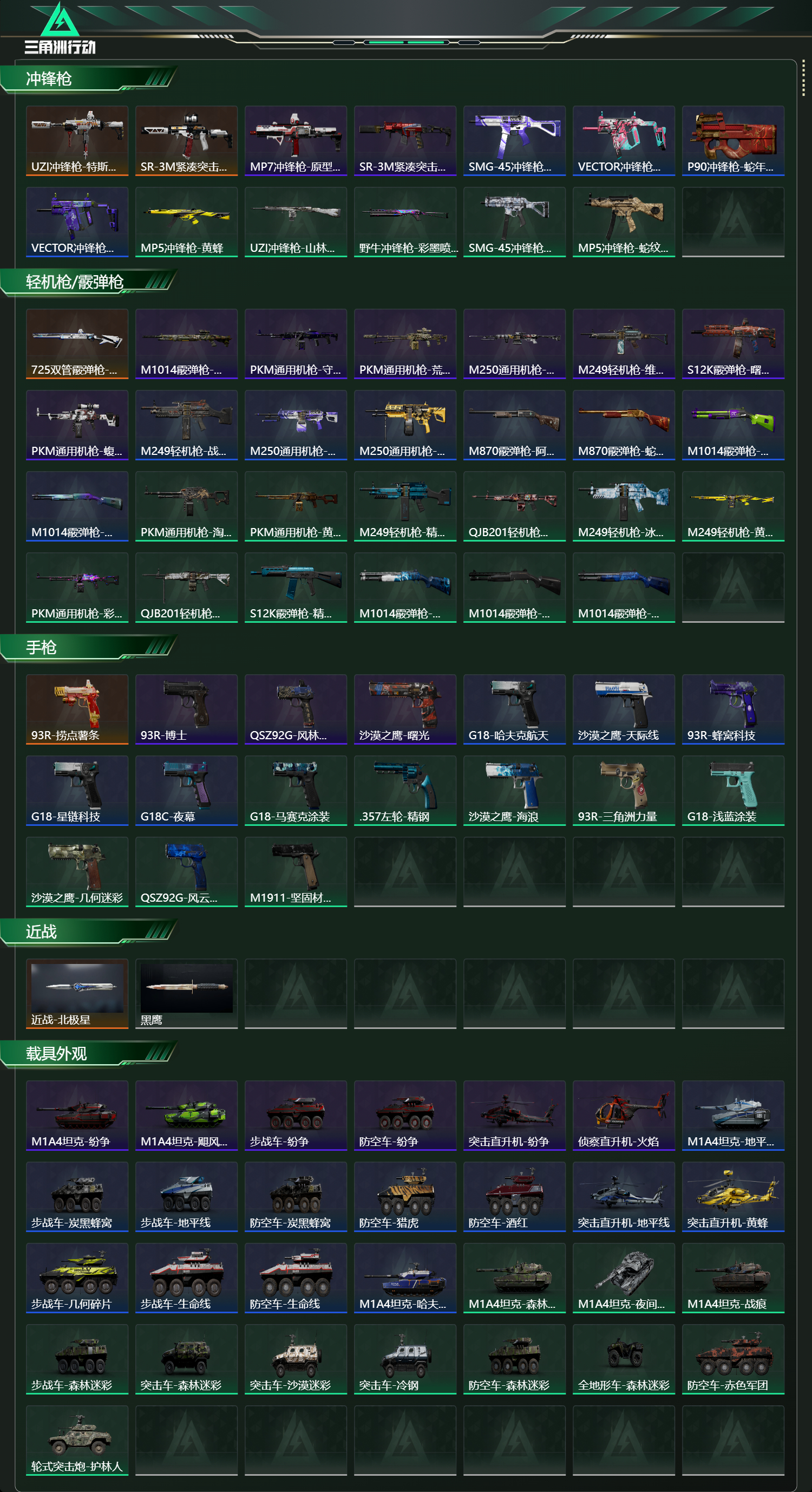Open the M1A4坦克-战痕 tank skin
Image resolution: width=812 pixels, height=1492 pixels.
coord(733,1278)
